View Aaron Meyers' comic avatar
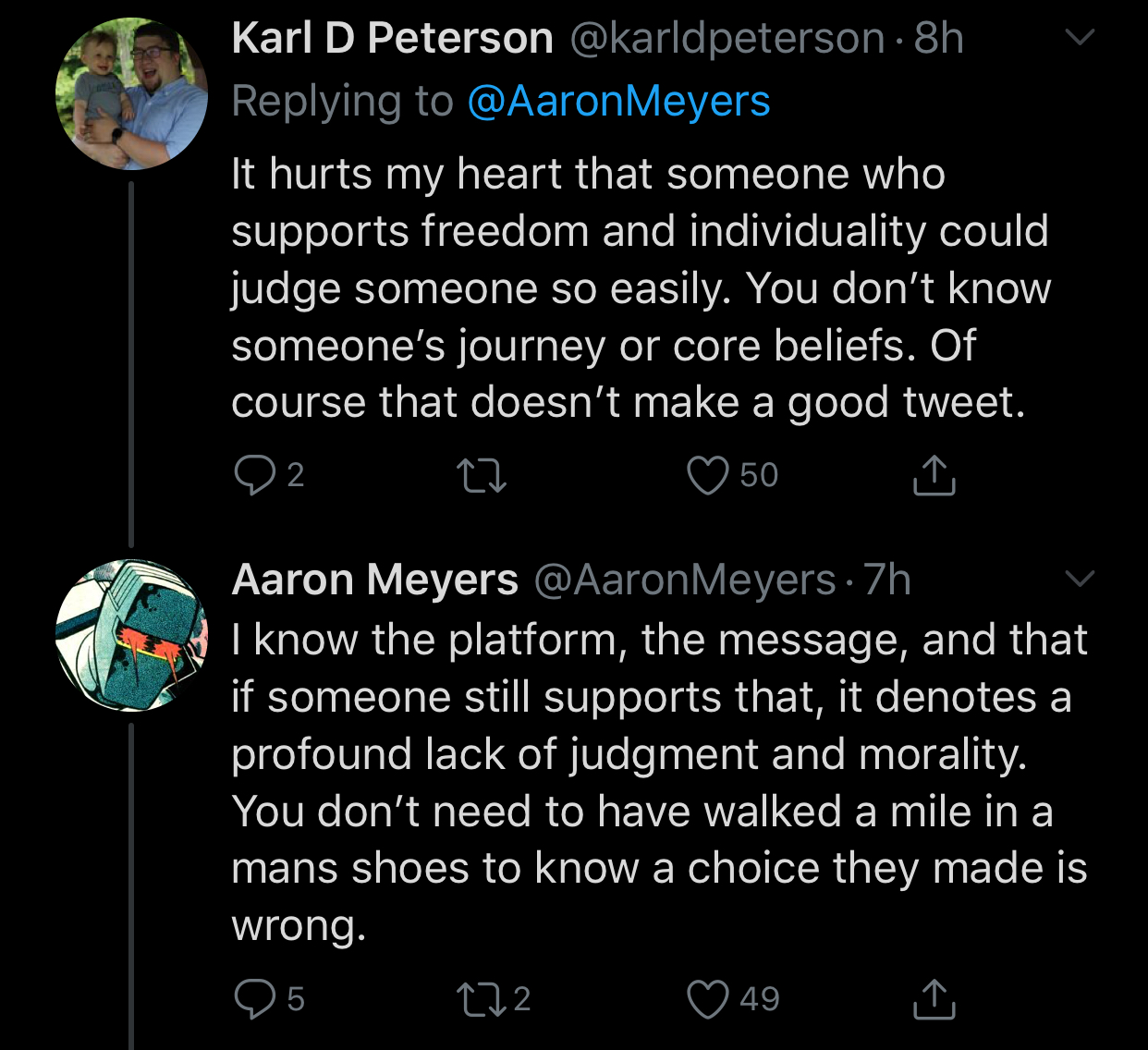Image resolution: width=1148 pixels, height=1050 pixels. (x=131, y=636)
